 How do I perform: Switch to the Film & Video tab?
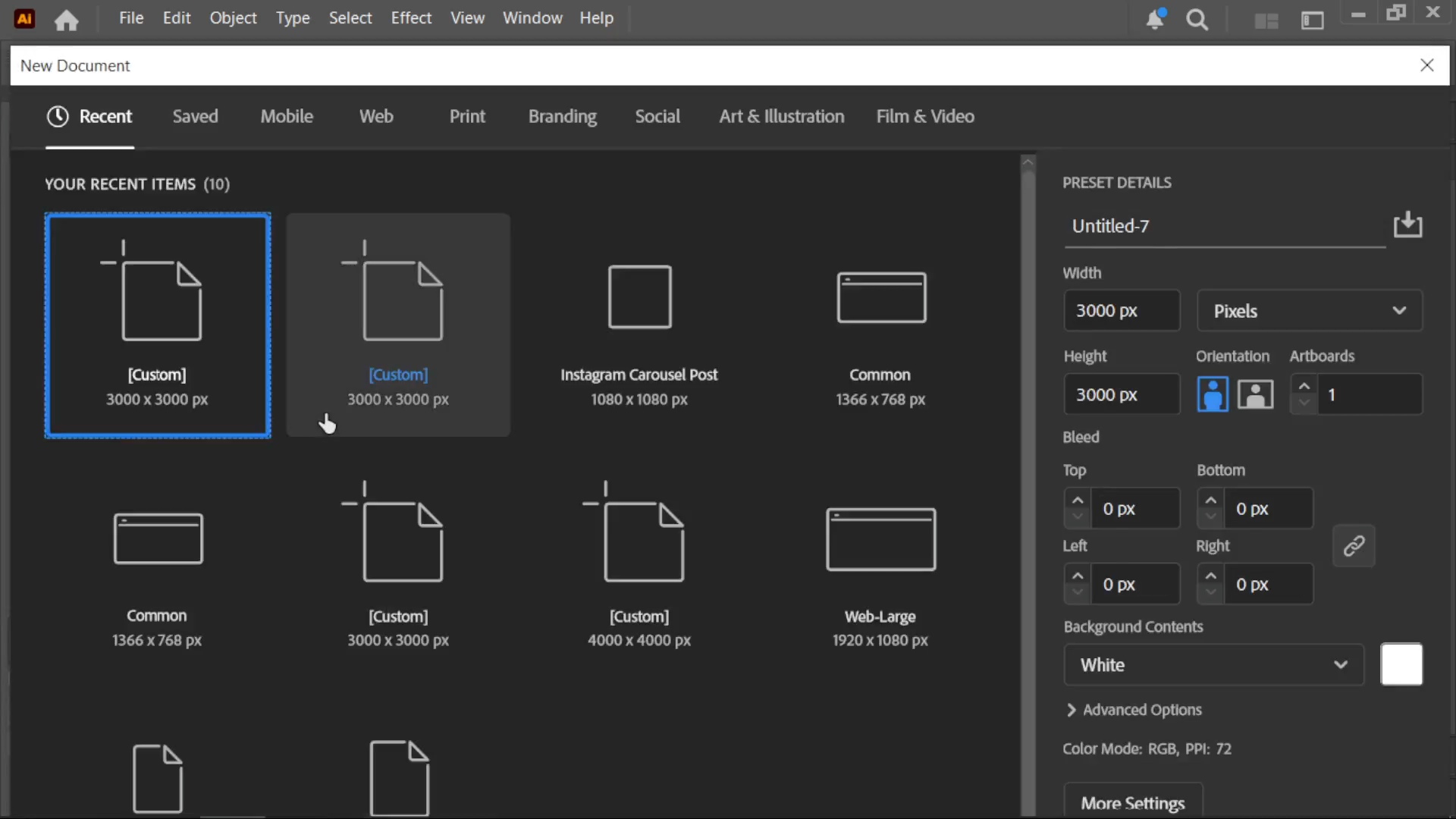click(x=925, y=116)
